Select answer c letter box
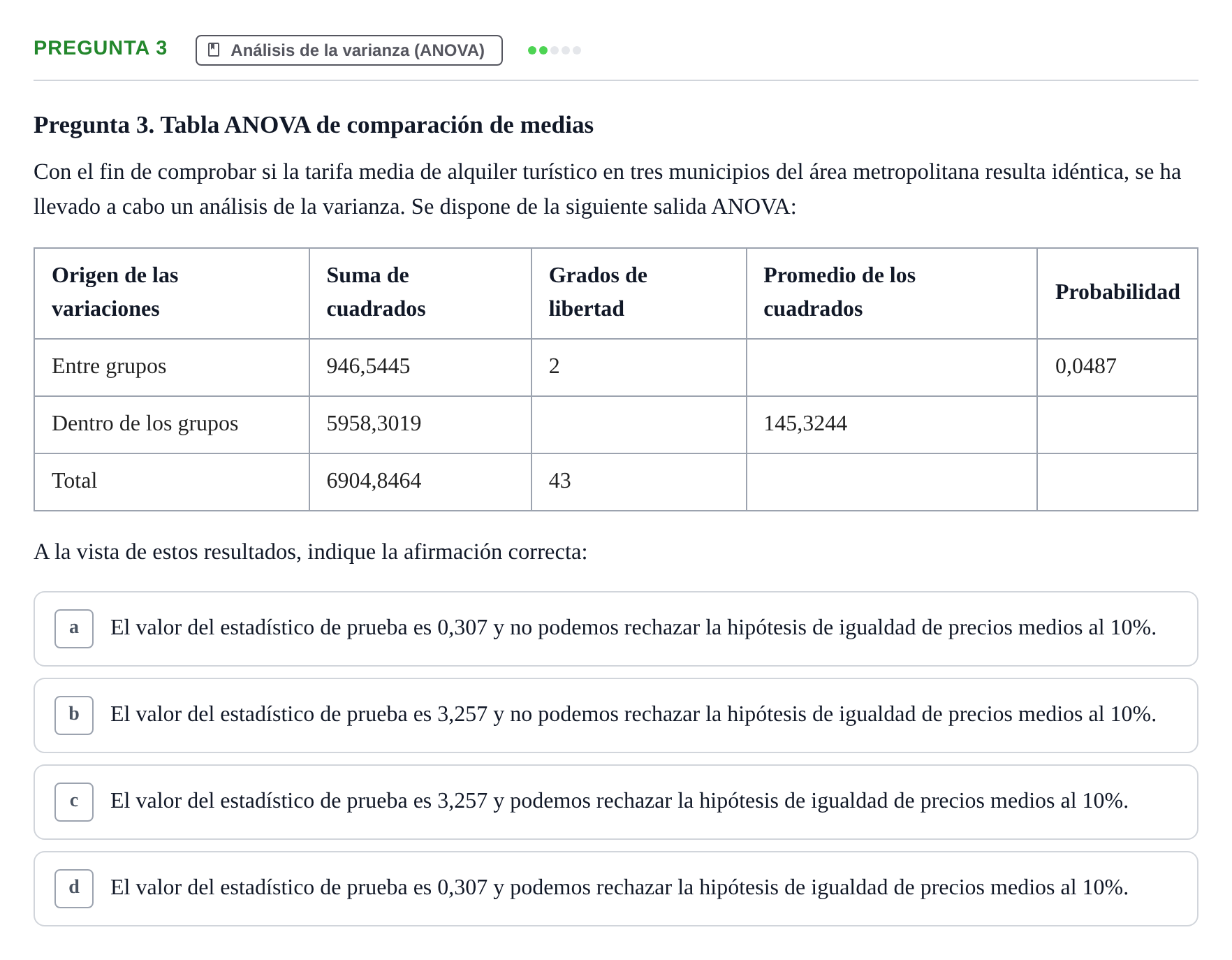 point(74,801)
